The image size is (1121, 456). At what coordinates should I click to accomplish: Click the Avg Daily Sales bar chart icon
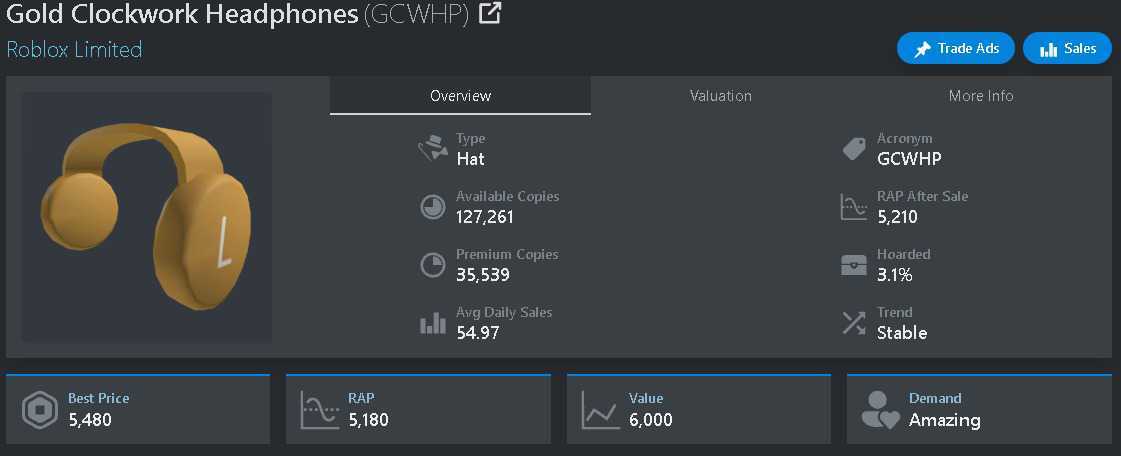pos(432,323)
